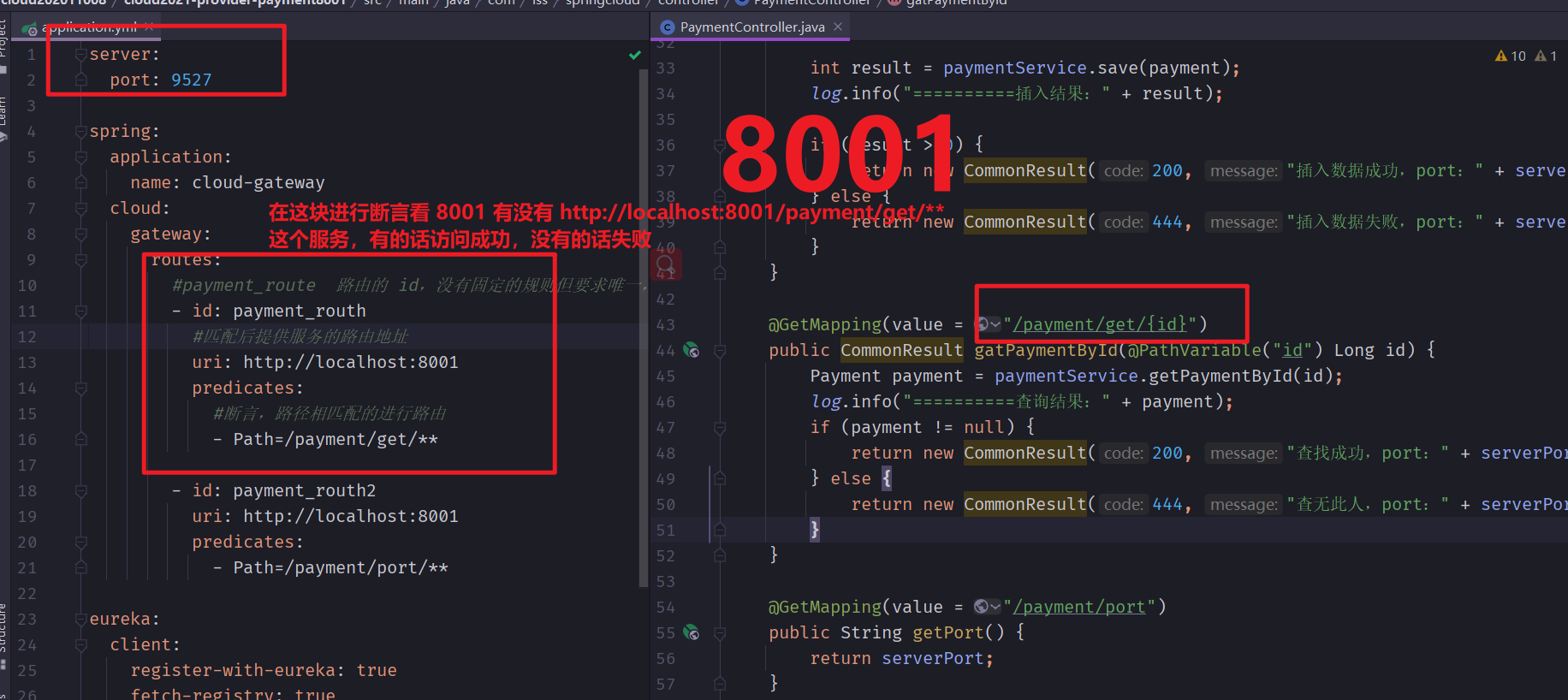Screen dimensions: 1568x700
Task: Collapse predicates block on line 14
Action: [x=80, y=389]
